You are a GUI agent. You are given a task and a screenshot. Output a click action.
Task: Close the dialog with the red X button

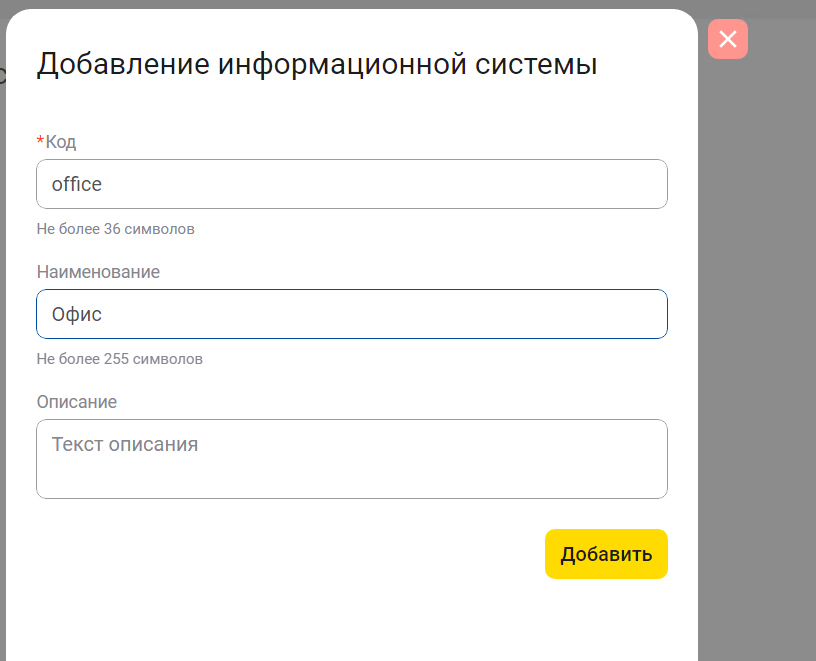pos(727,39)
